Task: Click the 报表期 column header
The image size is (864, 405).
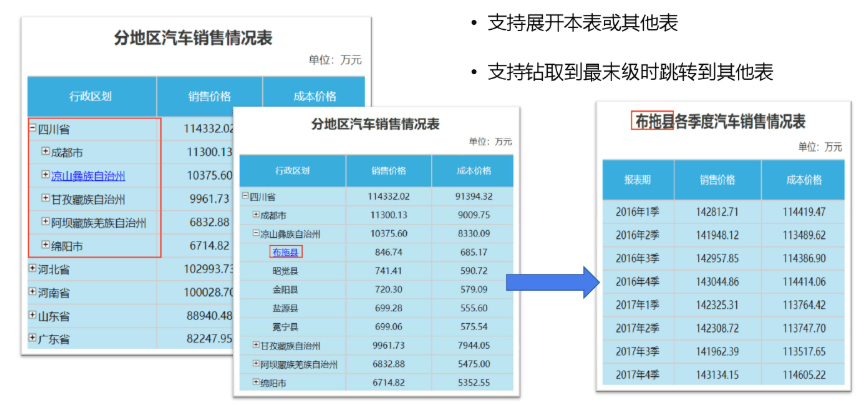Action: 638,180
